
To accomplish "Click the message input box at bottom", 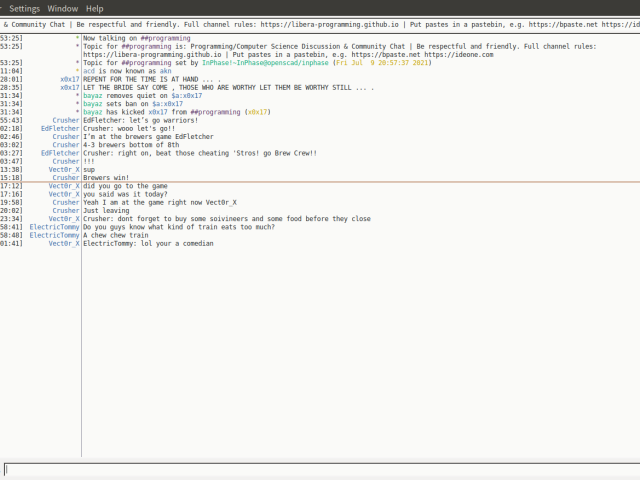I will 320,469.
